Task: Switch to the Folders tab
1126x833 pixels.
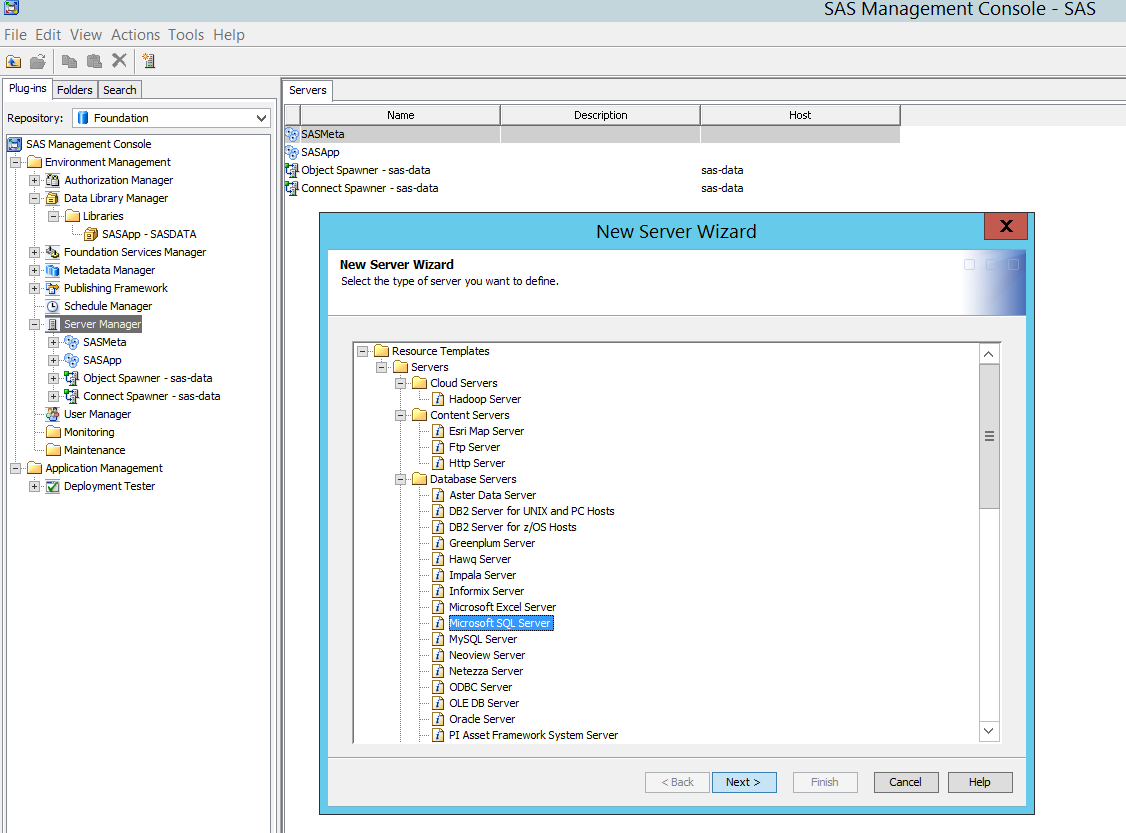Action: click(75, 90)
